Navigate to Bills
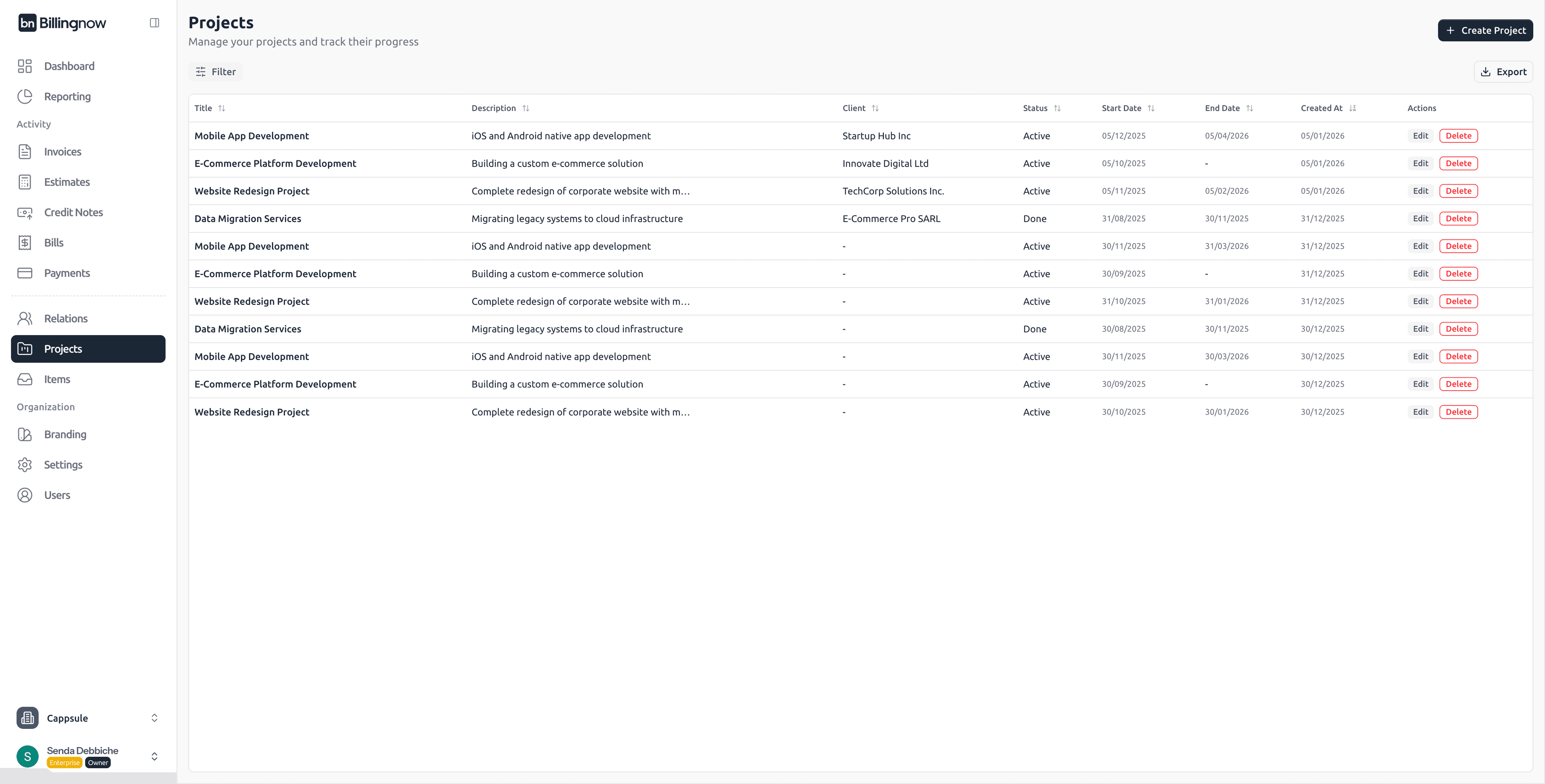The height and width of the screenshot is (784, 1545). coord(54,242)
